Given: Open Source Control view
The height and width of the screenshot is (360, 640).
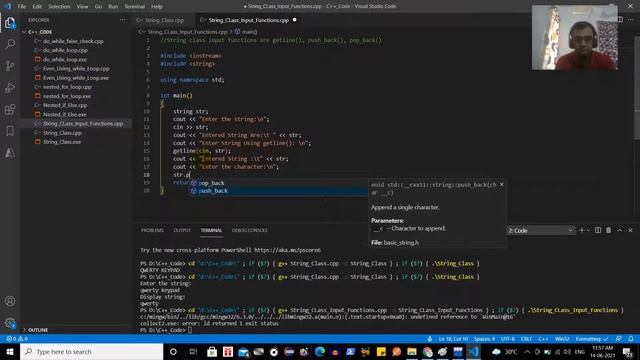Looking at the screenshot, I should (x=10, y=66).
